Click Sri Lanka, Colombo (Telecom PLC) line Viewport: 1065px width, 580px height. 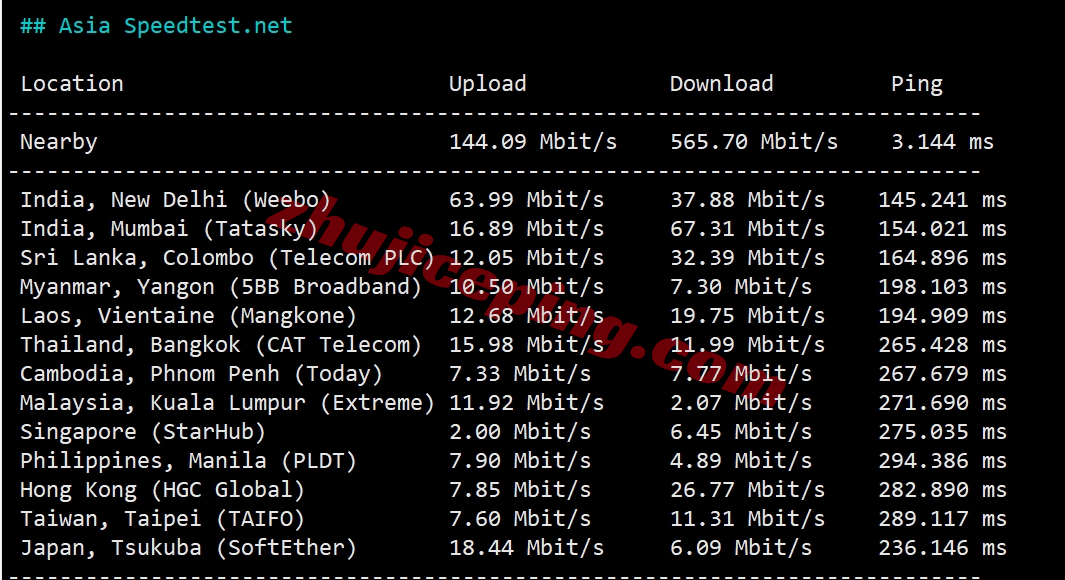513,258
